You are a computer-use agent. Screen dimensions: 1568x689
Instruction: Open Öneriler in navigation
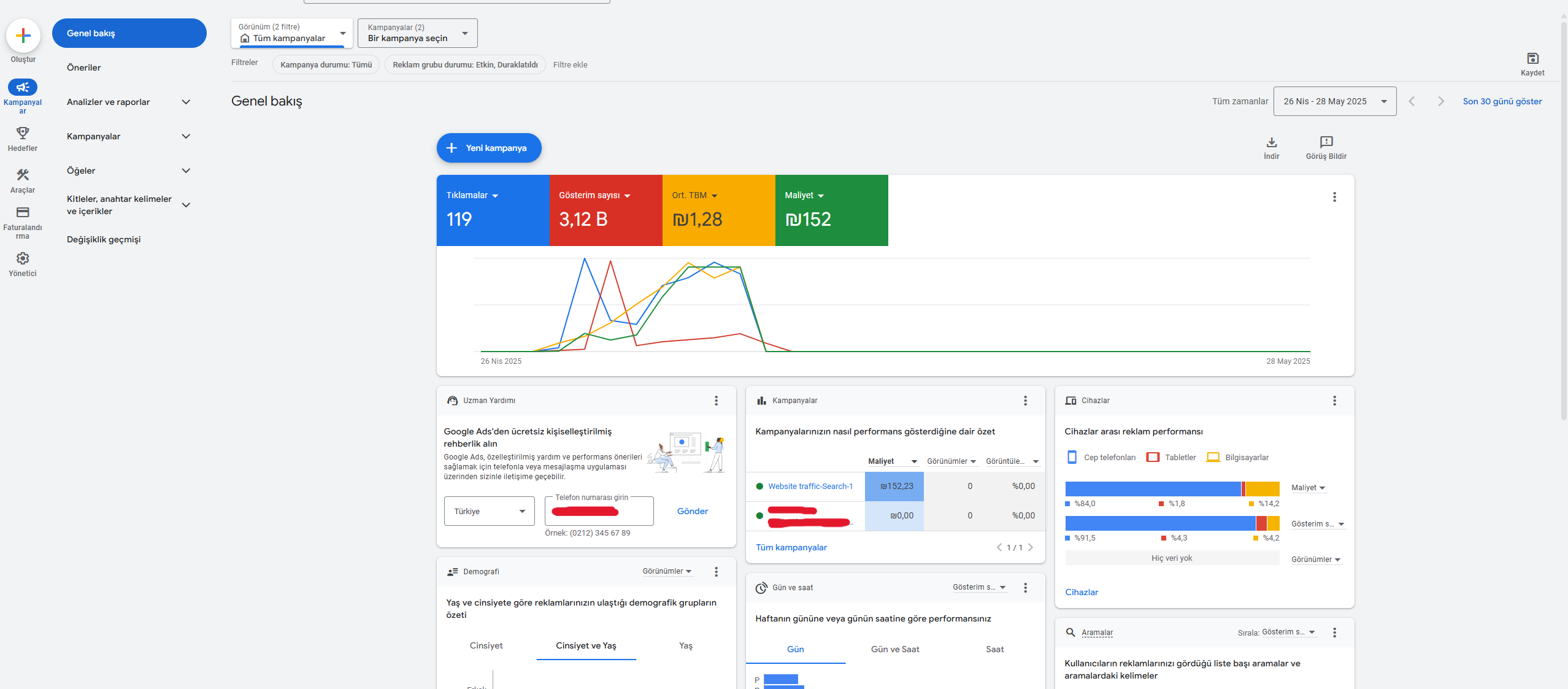84,67
